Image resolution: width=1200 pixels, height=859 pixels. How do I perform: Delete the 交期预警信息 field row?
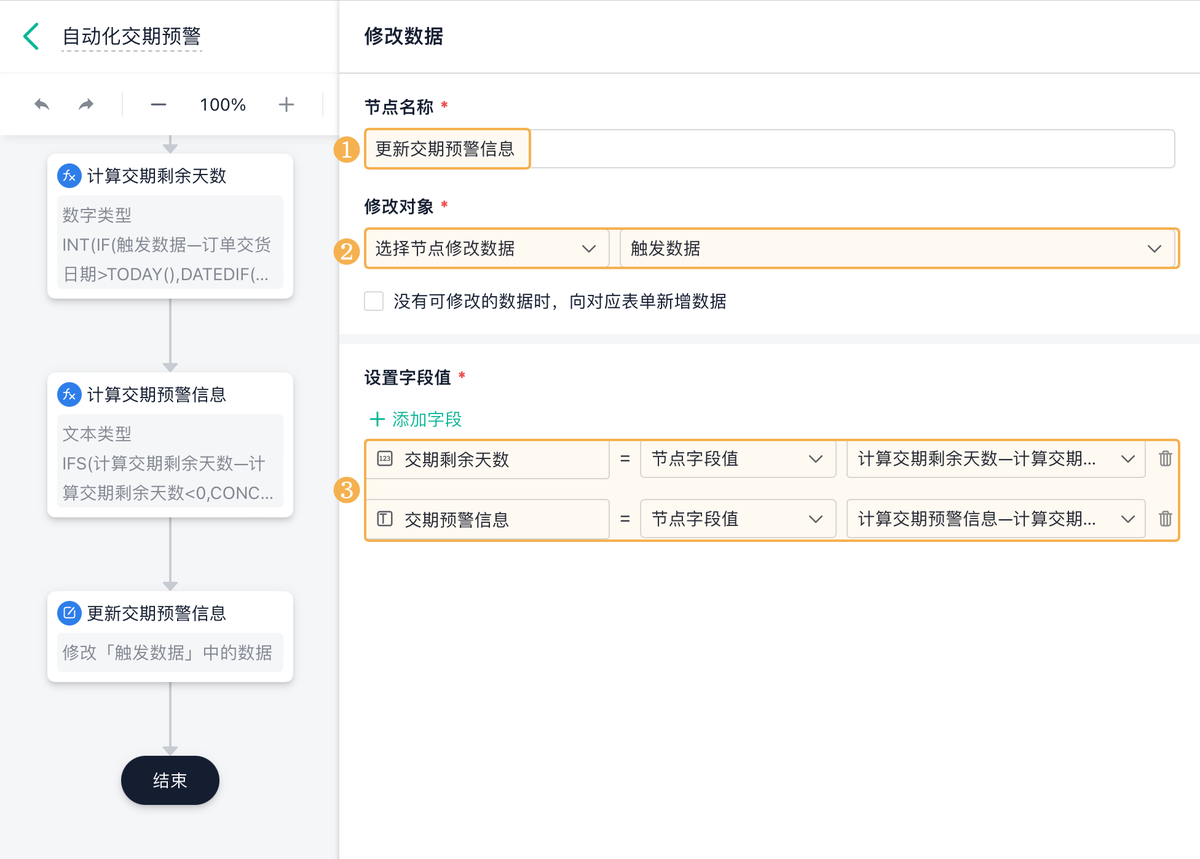point(1165,519)
